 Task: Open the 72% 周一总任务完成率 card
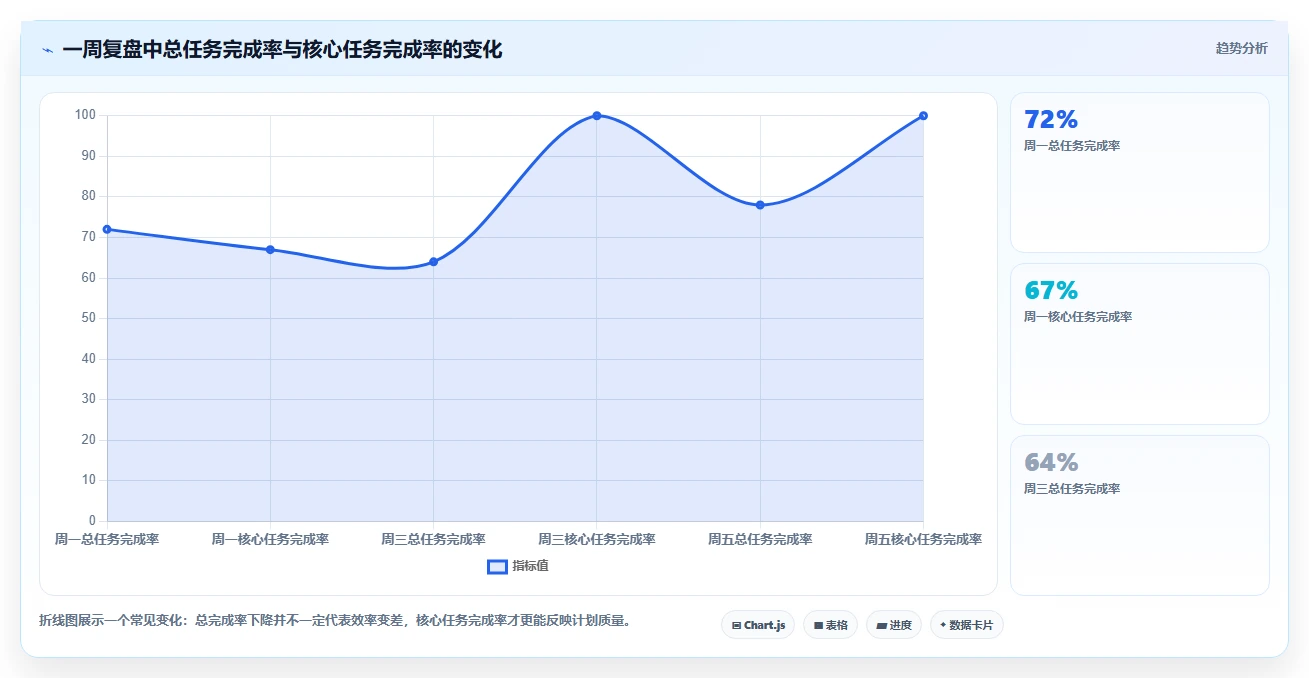(x=1140, y=172)
